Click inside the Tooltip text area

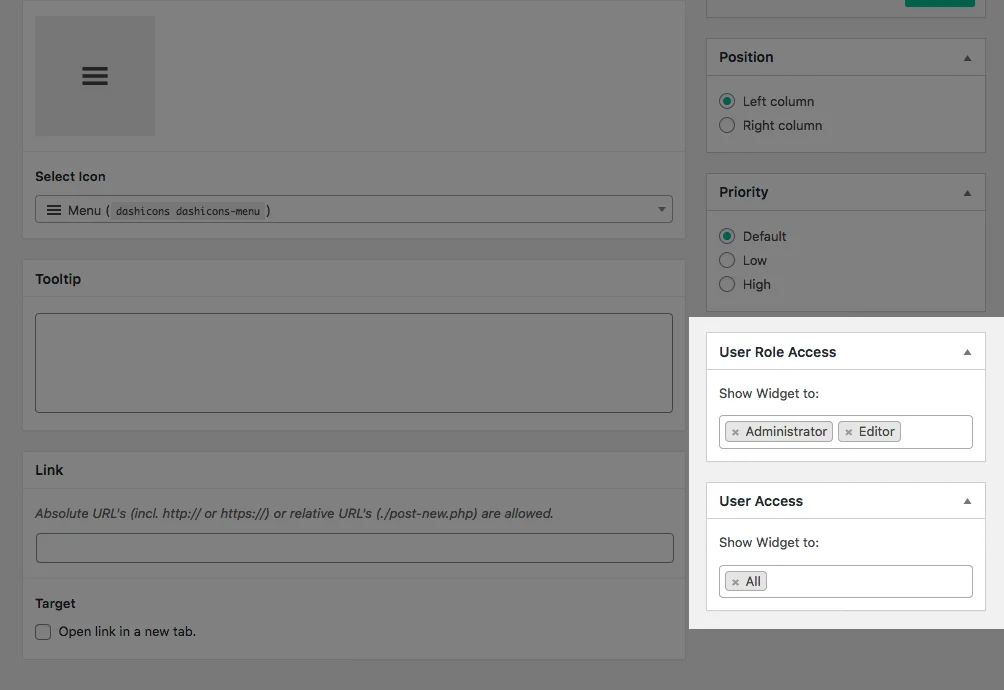click(x=353, y=362)
